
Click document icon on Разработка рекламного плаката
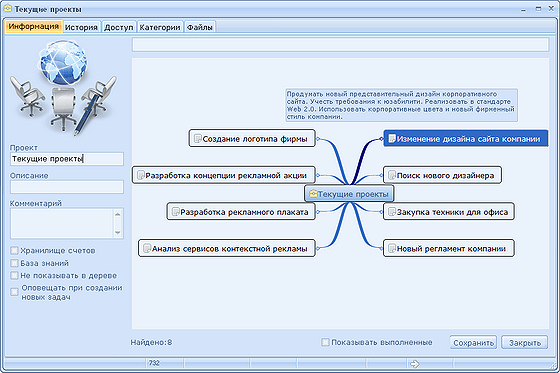click(175, 212)
